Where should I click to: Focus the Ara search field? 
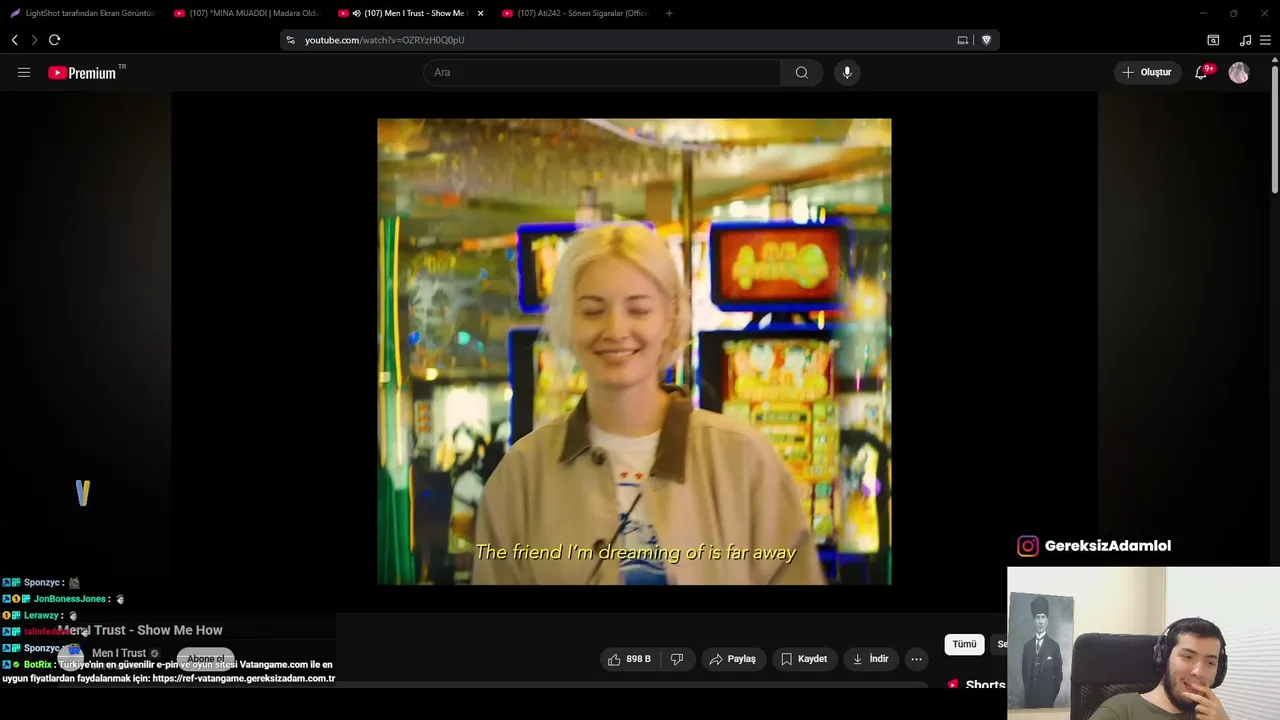pyautogui.click(x=602, y=72)
